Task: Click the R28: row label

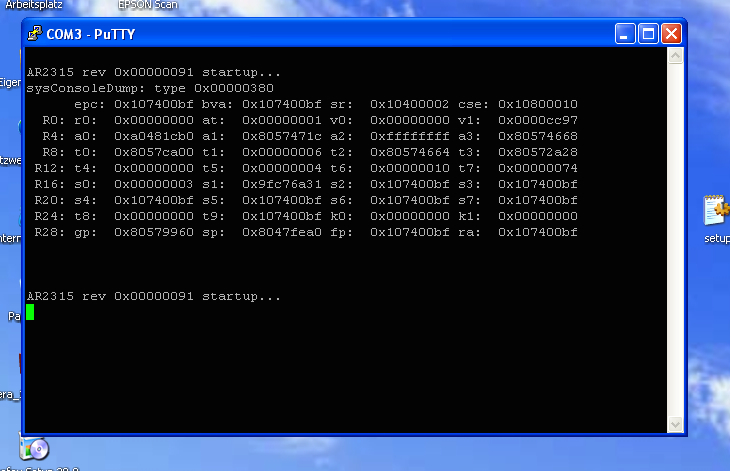Action: coord(50,232)
